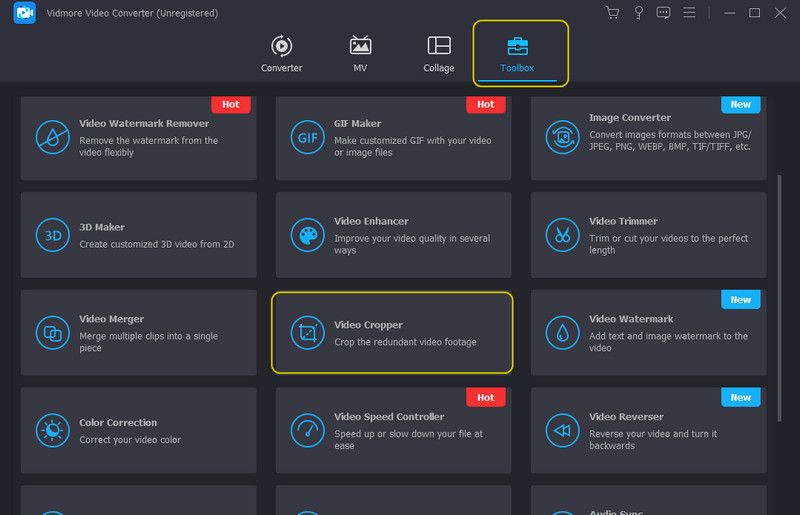Image resolution: width=800 pixels, height=515 pixels.
Task: Click the shopping cart icon in title bar
Action: (x=613, y=13)
